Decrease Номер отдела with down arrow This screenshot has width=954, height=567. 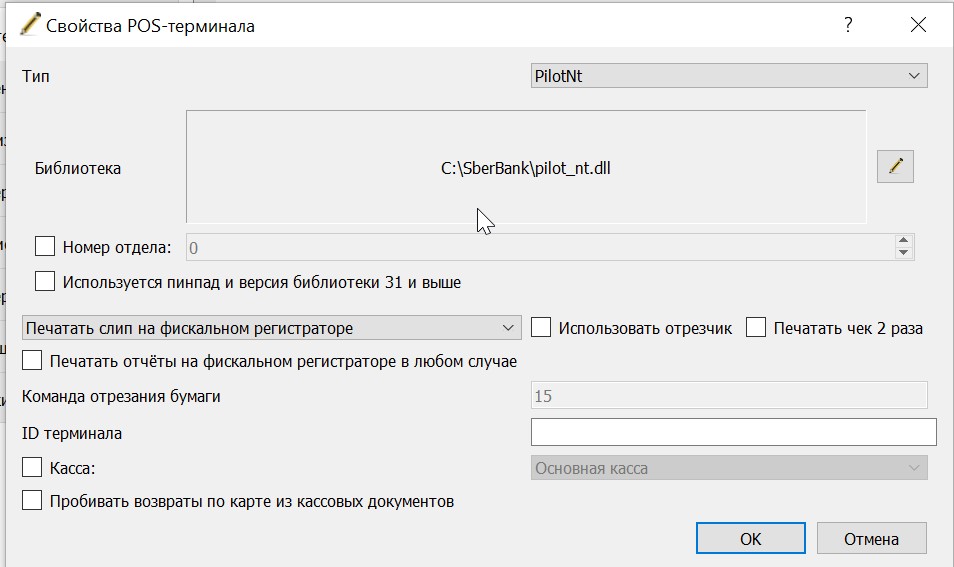click(904, 252)
